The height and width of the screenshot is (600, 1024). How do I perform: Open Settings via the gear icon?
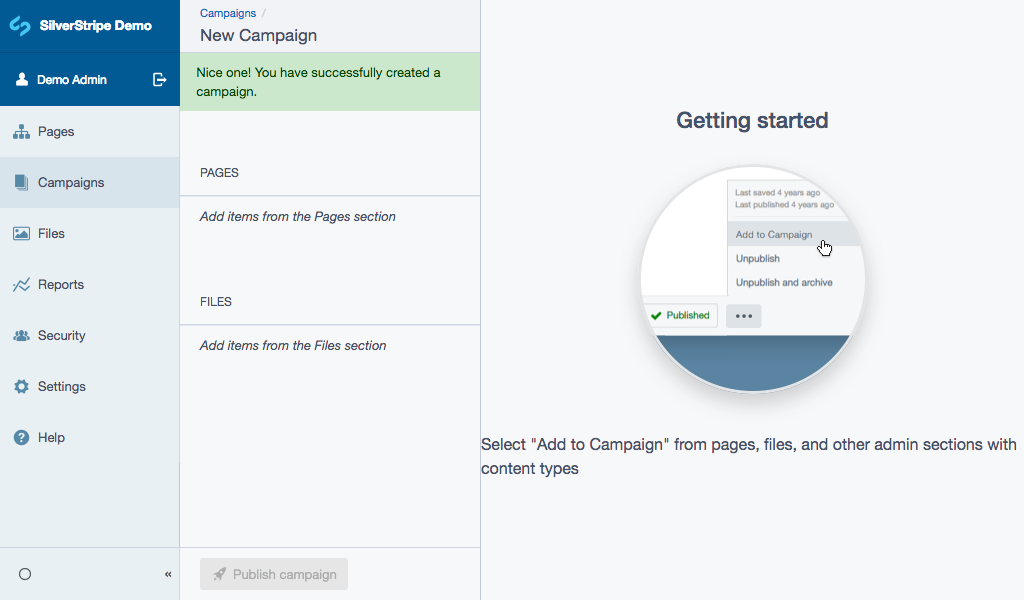tap(21, 387)
